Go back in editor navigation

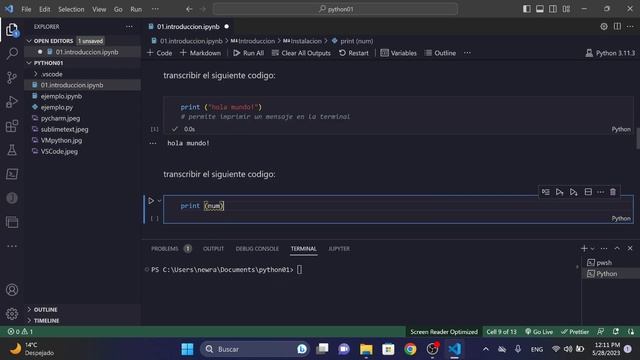pyautogui.click(x=189, y=9)
